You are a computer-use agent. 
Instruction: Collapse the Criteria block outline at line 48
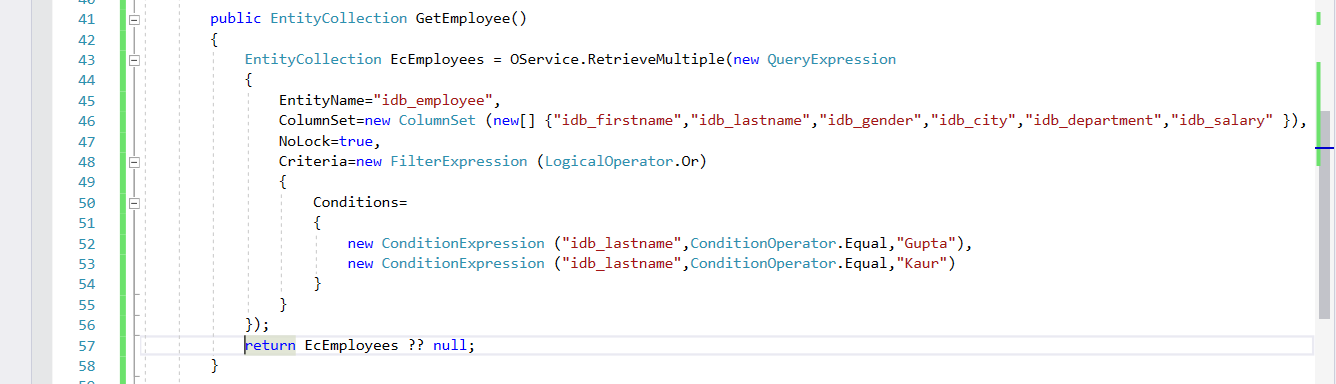[x=135, y=162]
